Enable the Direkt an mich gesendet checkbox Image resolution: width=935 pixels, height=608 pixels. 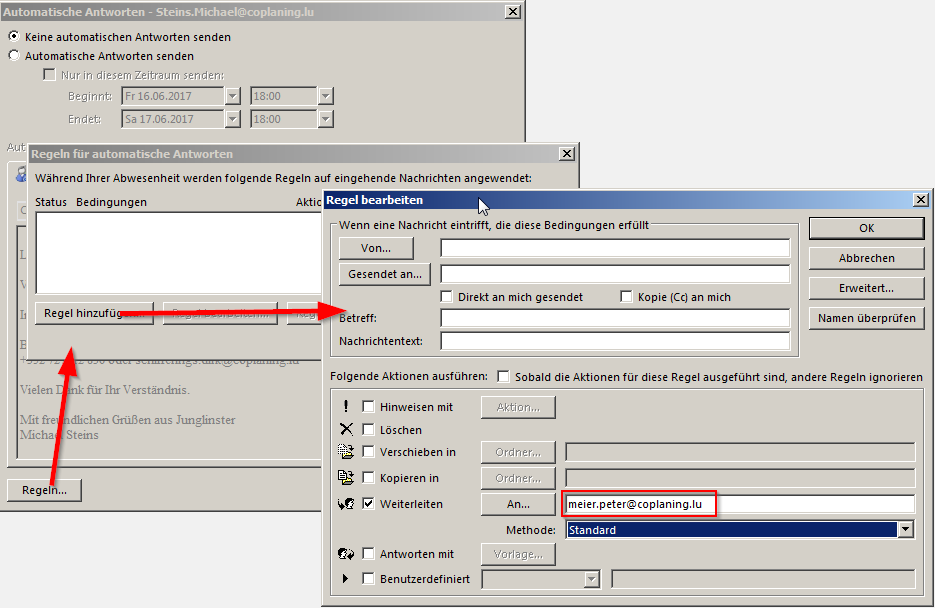[447, 297]
